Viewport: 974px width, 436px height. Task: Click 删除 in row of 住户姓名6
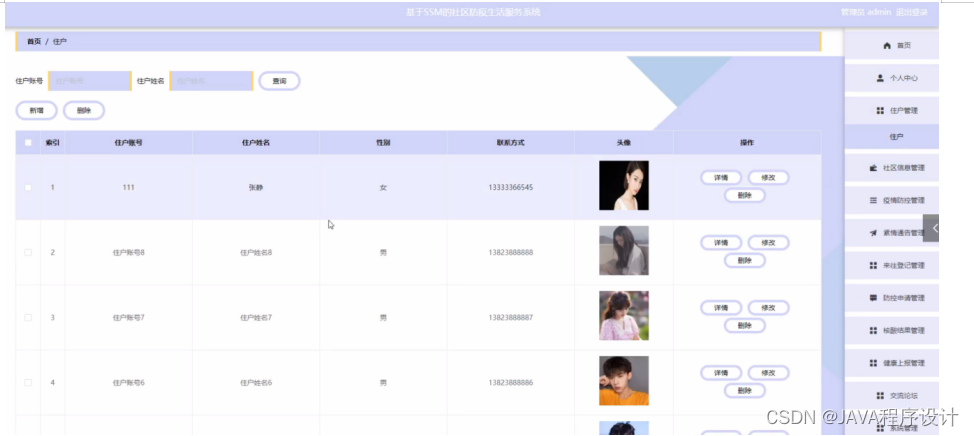745,391
